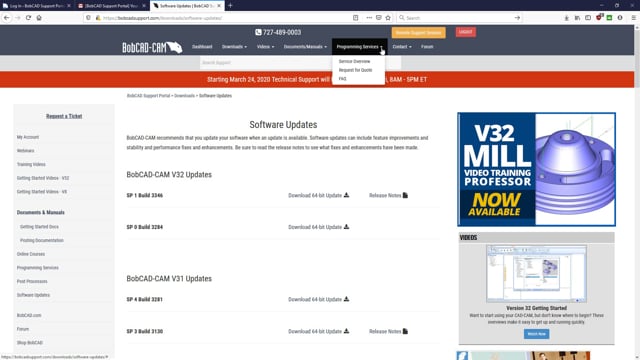This screenshot has height=360, width=640.
Task: Click the download icon for SP 4 Build 3281
Action: pos(346,299)
